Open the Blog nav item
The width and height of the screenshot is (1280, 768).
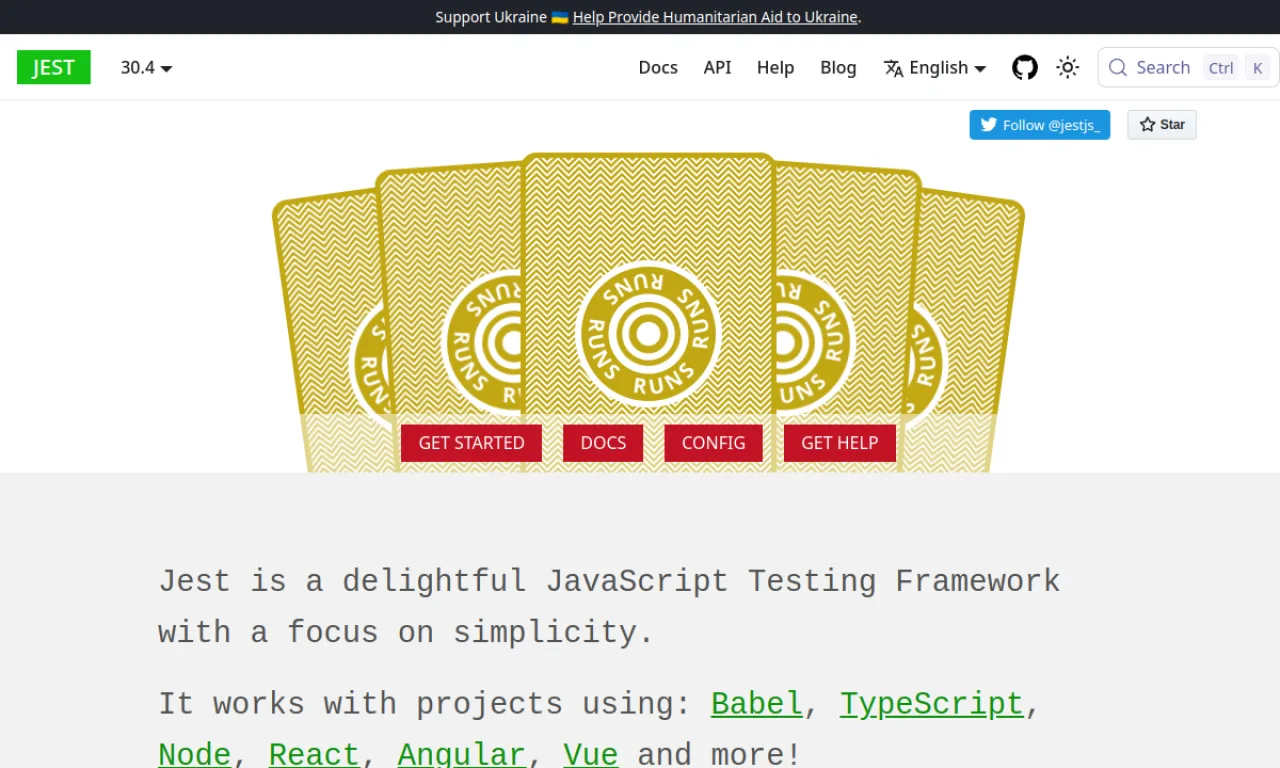tap(838, 67)
